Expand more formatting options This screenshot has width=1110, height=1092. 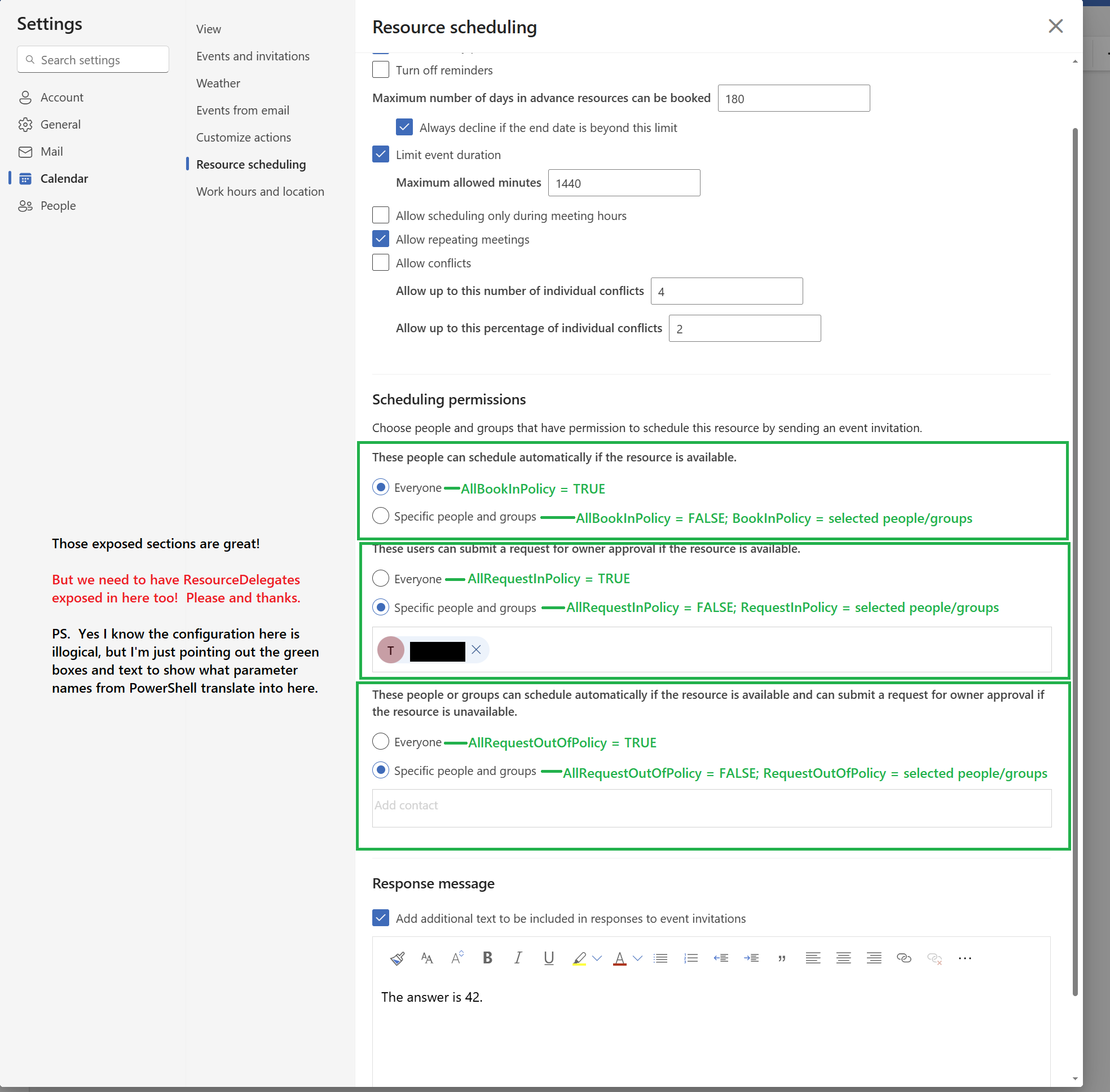964,958
